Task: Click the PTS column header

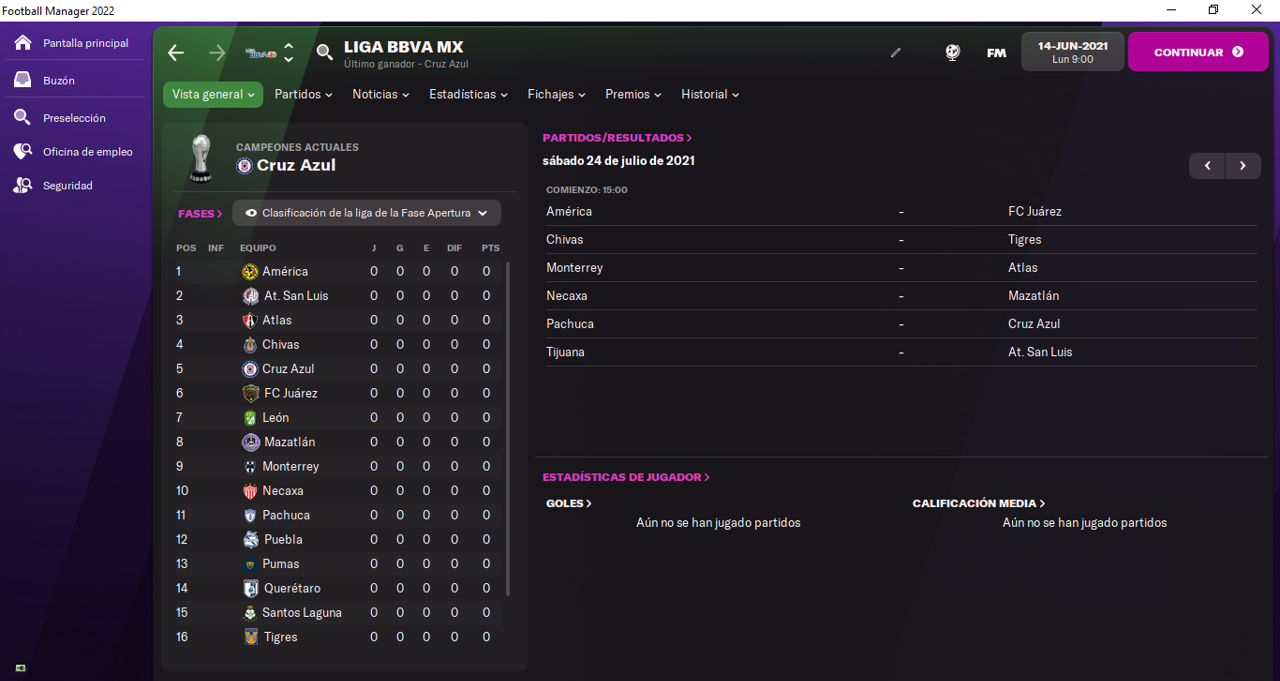Action: pyautogui.click(x=490, y=248)
